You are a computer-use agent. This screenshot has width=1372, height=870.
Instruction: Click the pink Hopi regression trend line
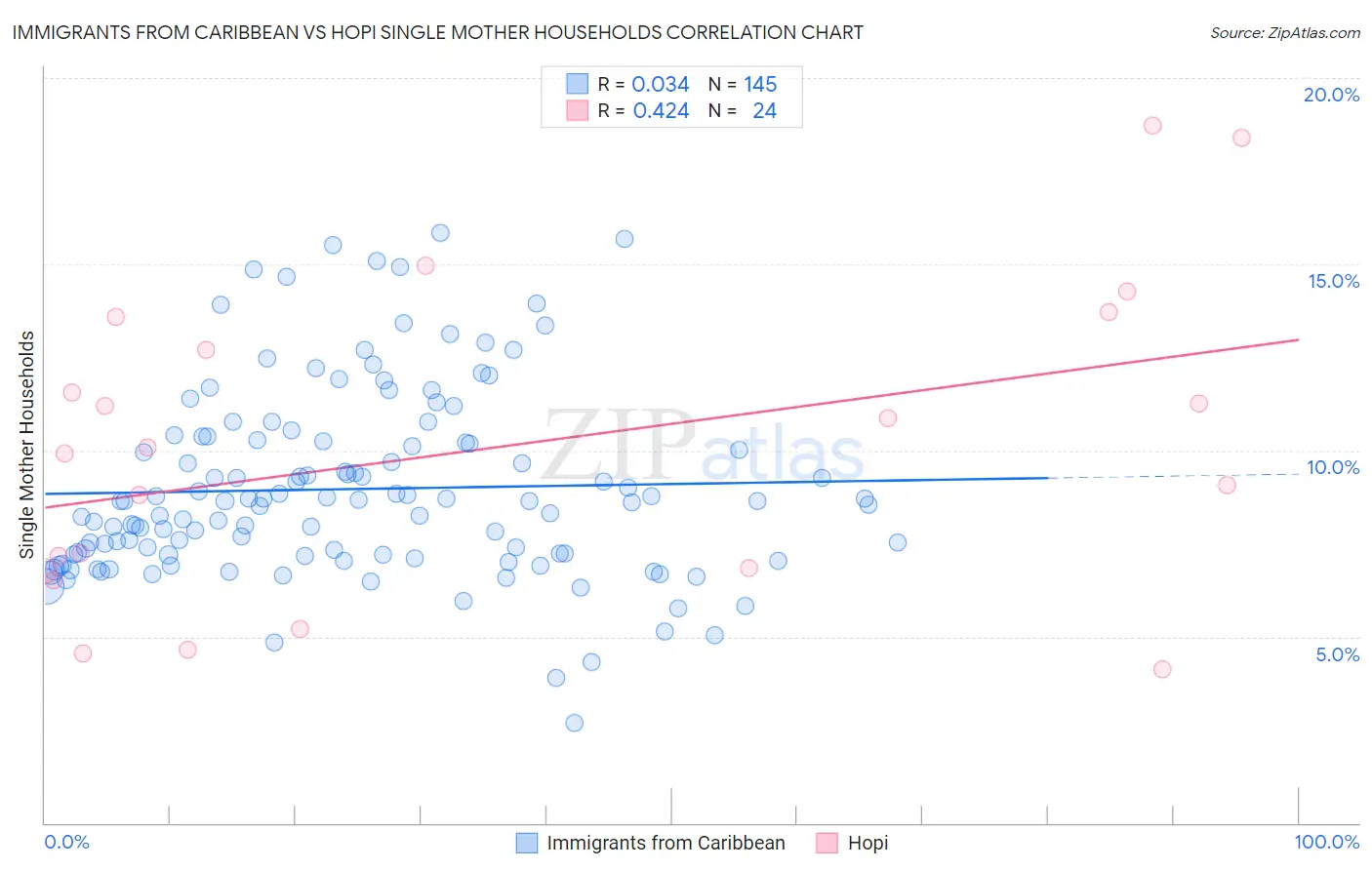(x=671, y=423)
